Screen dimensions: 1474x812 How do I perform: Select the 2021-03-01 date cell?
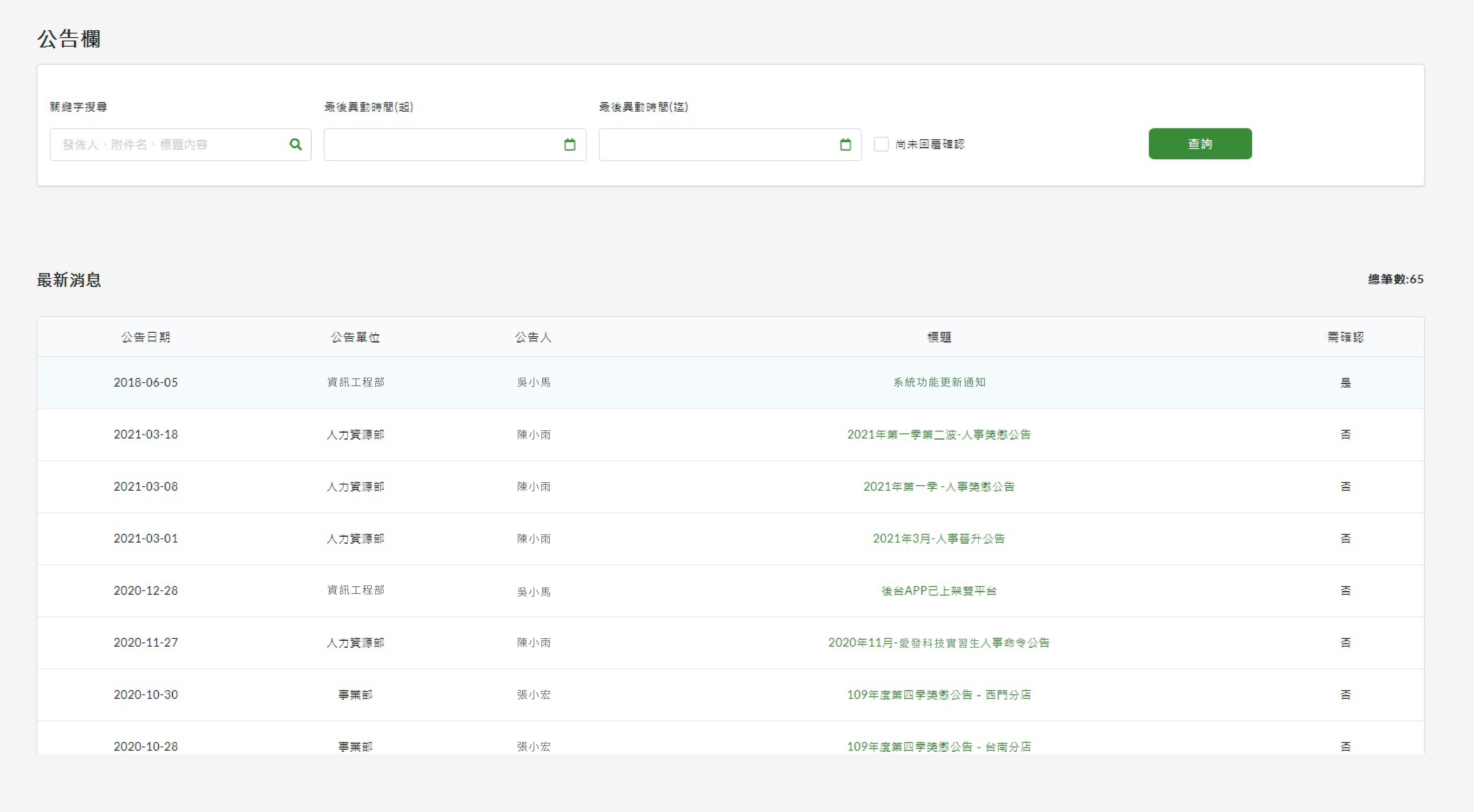146,539
